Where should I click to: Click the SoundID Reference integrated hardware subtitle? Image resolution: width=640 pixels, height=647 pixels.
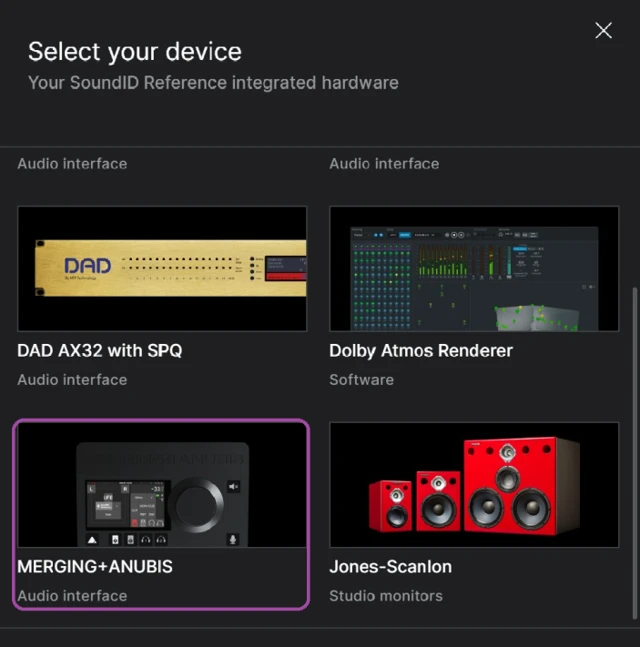click(213, 83)
